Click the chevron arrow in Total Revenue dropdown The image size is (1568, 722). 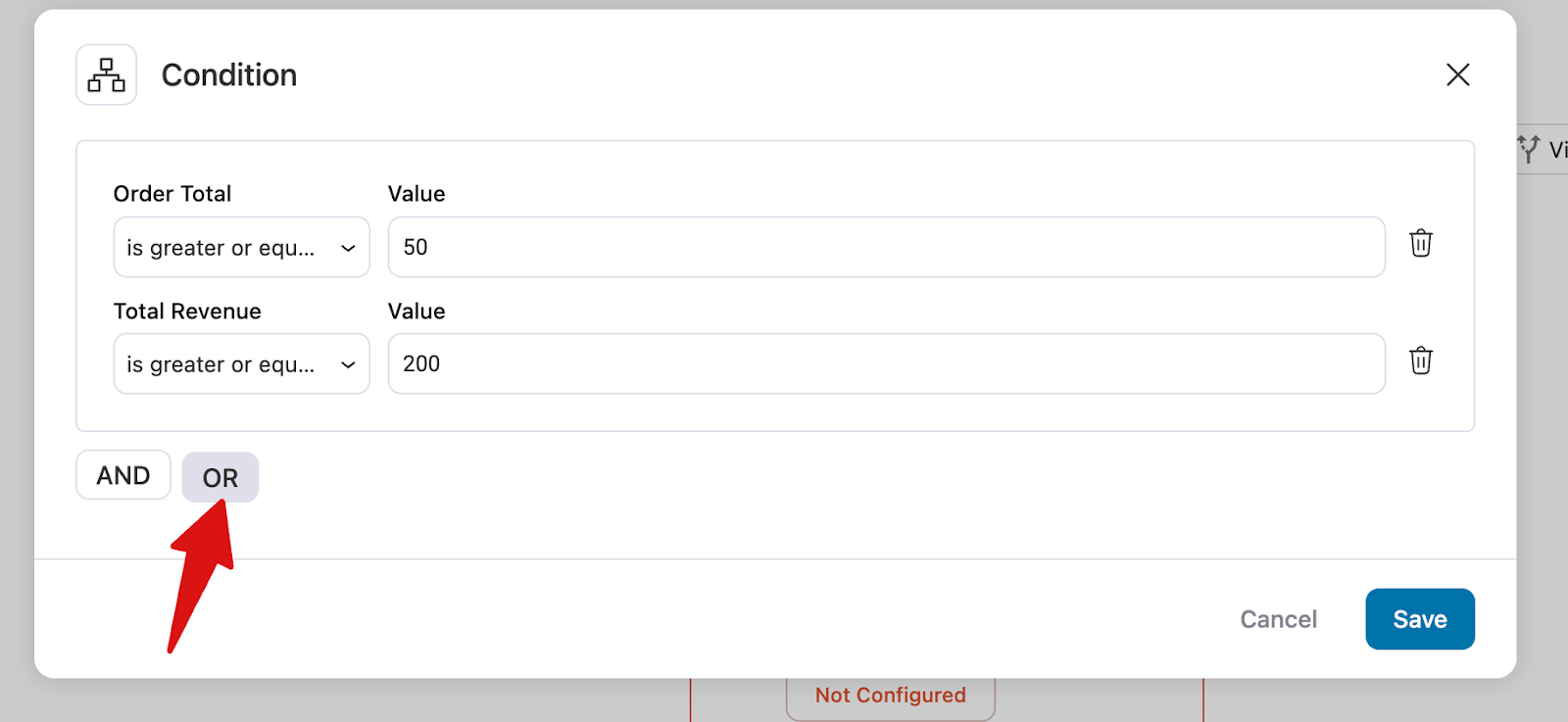[348, 365]
